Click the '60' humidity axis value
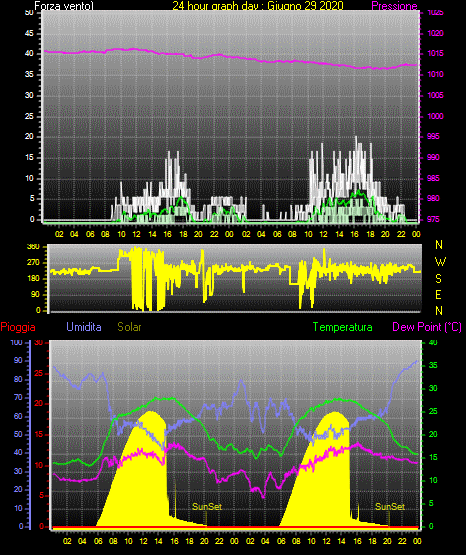Screen dimensions: 466x555 [18, 416]
